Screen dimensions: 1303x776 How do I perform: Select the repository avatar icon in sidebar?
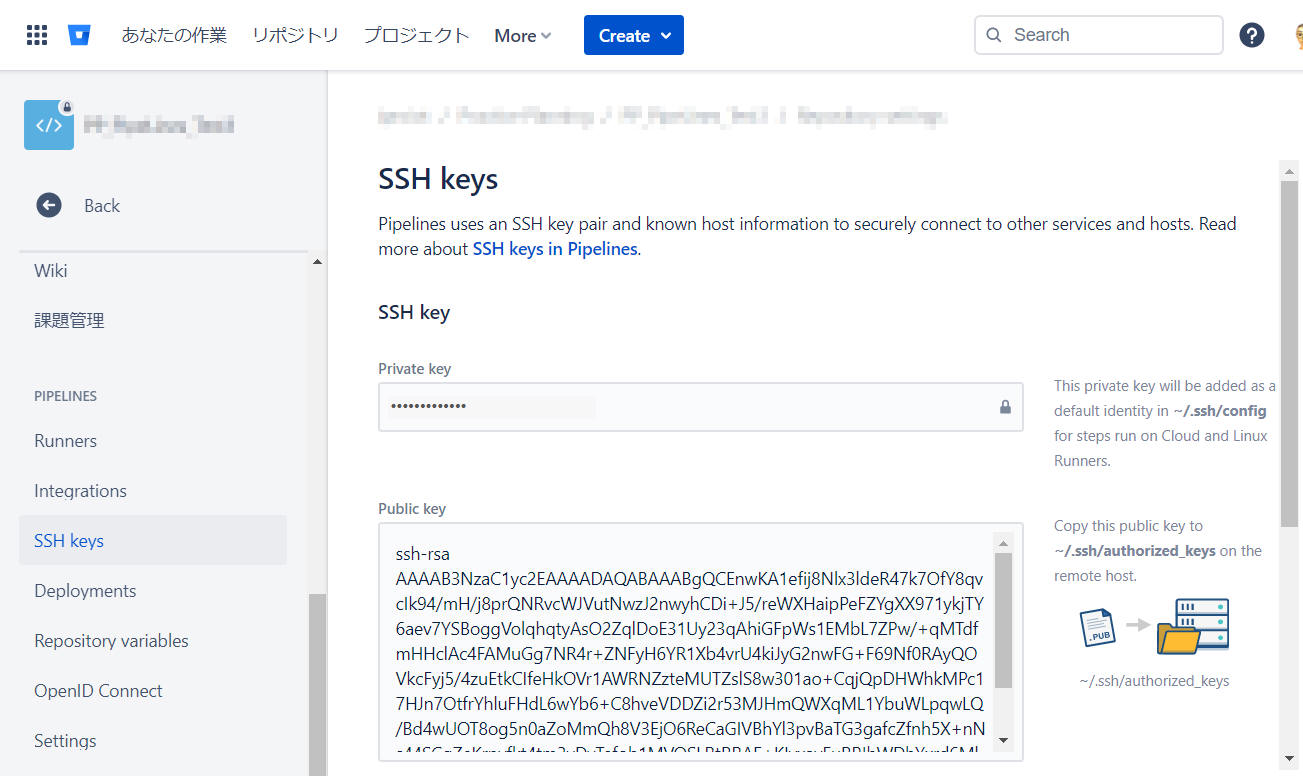tap(48, 124)
